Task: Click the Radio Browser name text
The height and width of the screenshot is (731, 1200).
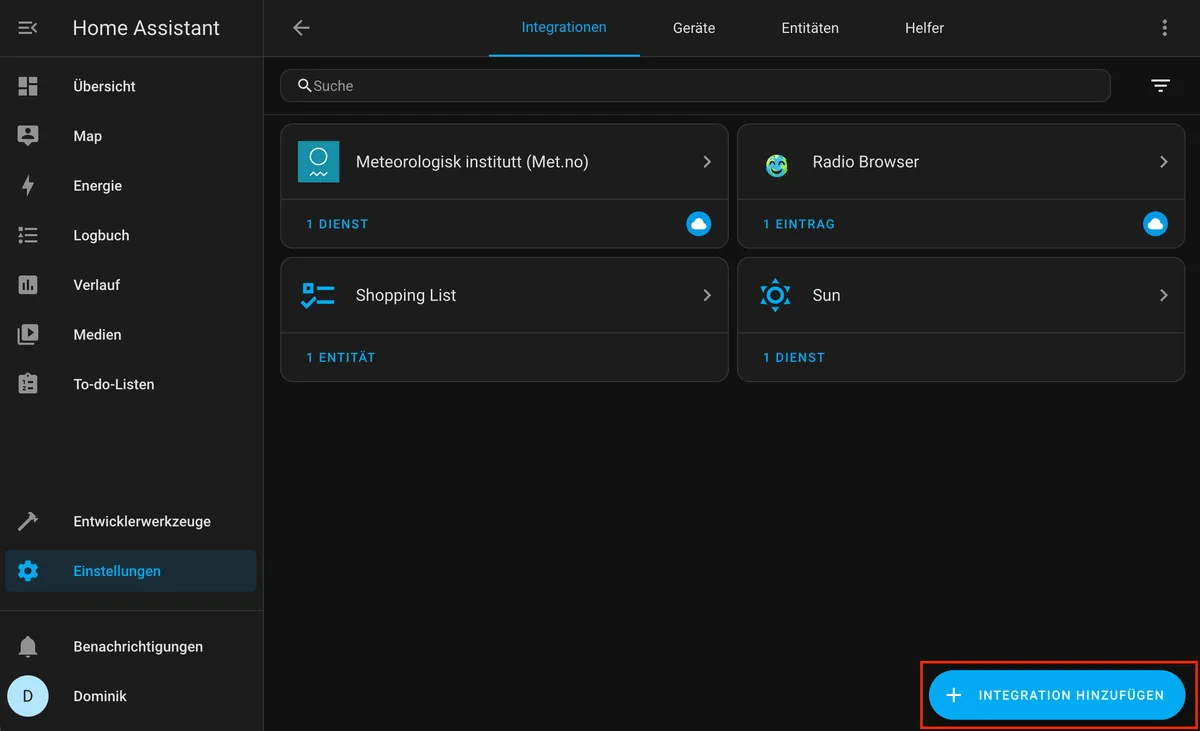Action: (x=866, y=162)
